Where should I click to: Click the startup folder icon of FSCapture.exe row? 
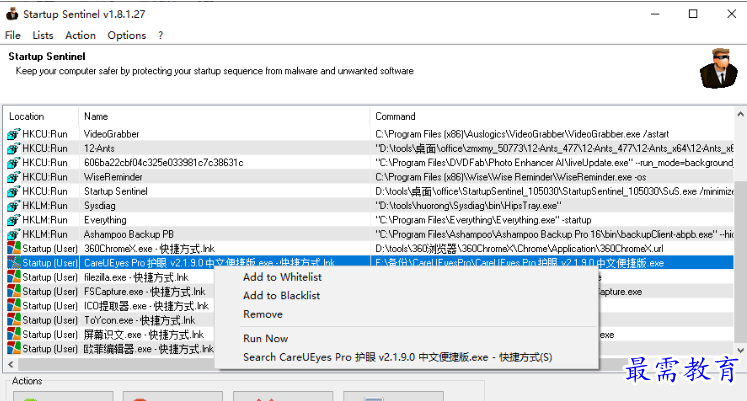14,291
